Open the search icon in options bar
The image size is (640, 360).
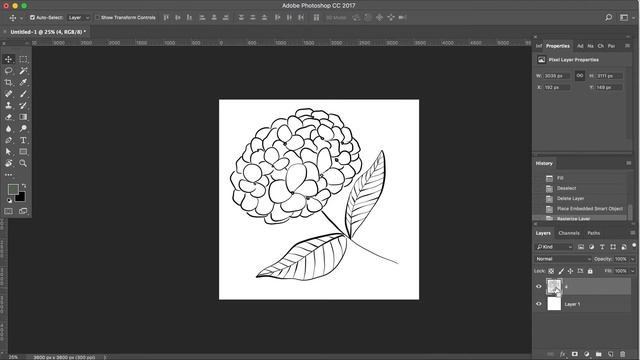pyautogui.click(x=609, y=18)
